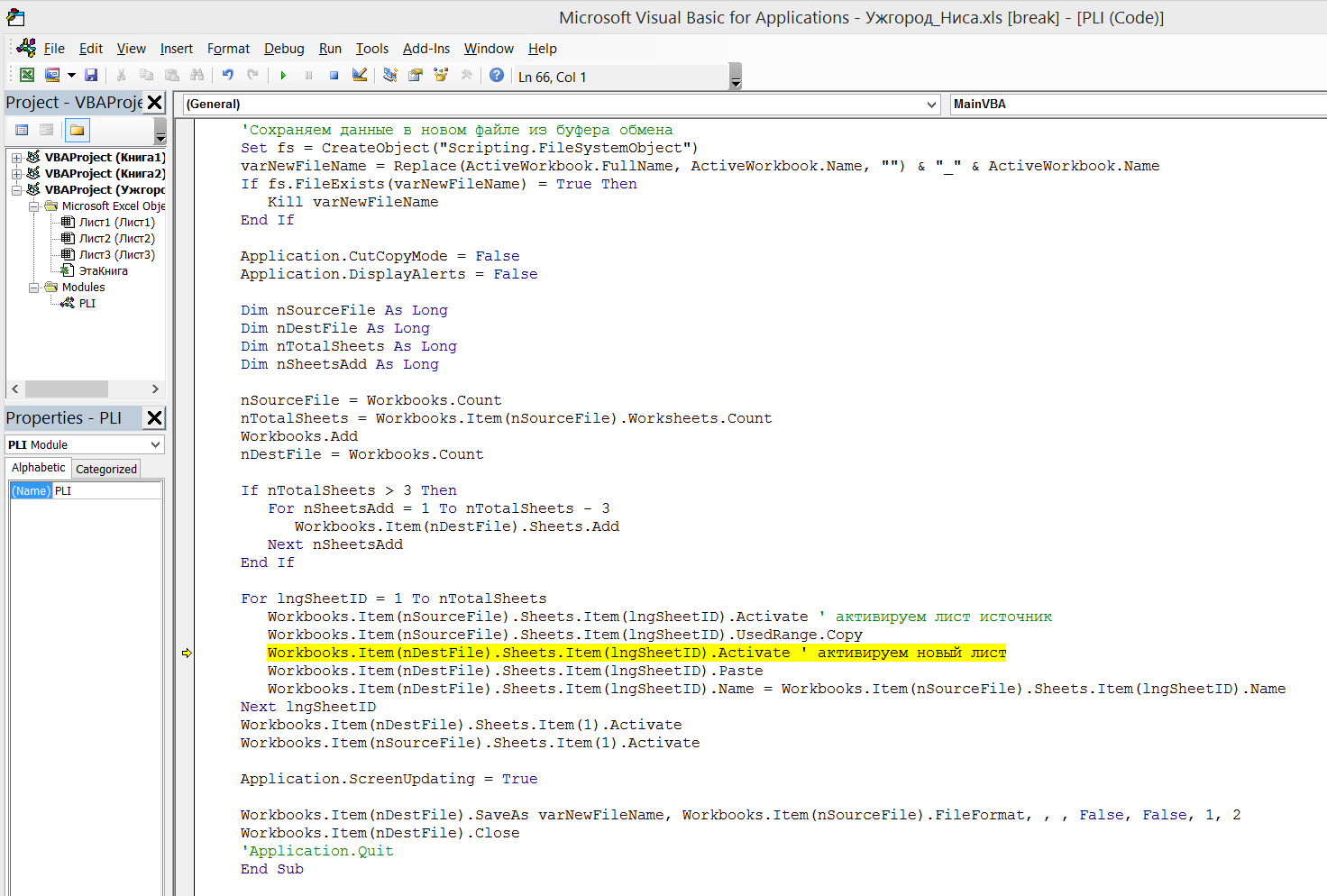
Task: Click the Copy toolbar icon
Action: [x=146, y=76]
